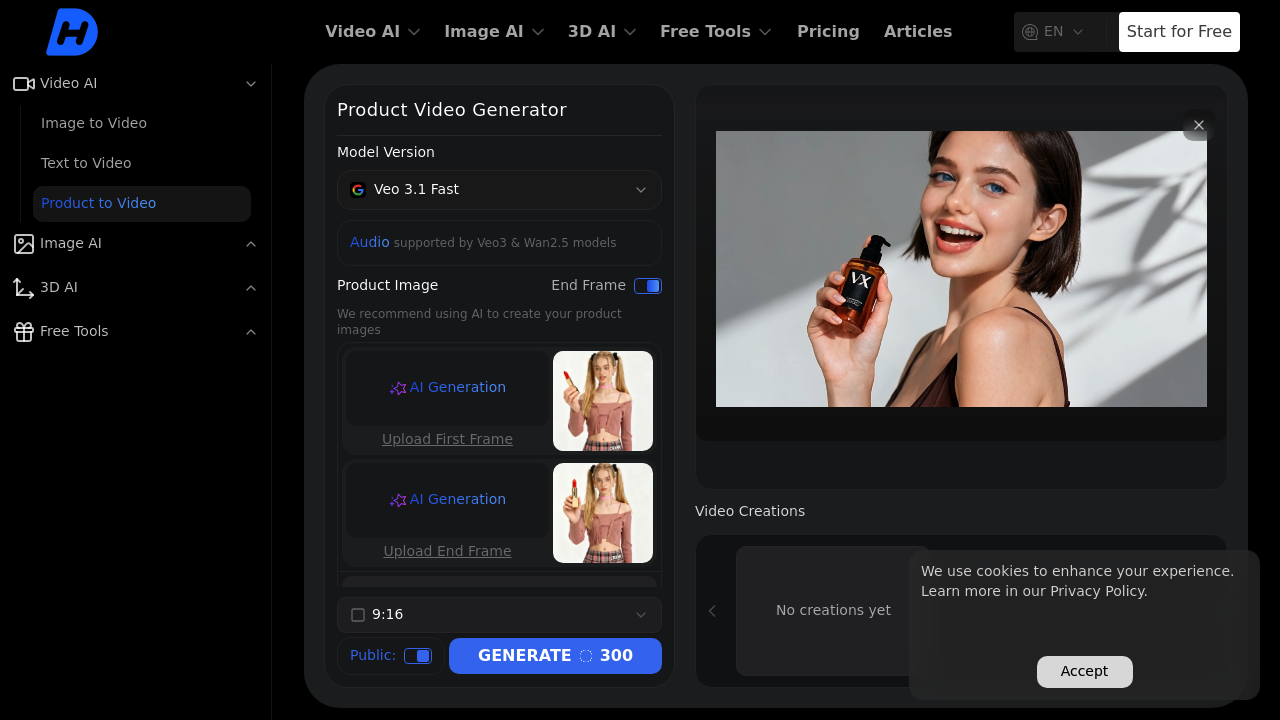Select Text to Video in the sidebar
1280x720 pixels.
pyautogui.click(x=86, y=163)
